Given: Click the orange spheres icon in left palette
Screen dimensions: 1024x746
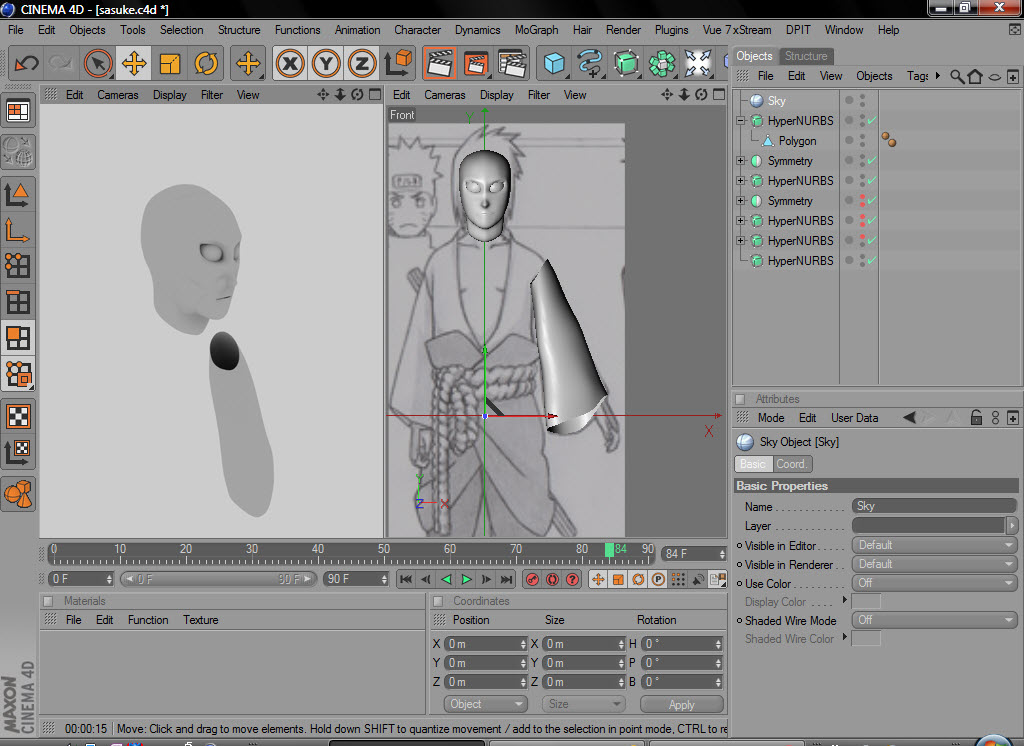Looking at the screenshot, I should click(x=18, y=494).
